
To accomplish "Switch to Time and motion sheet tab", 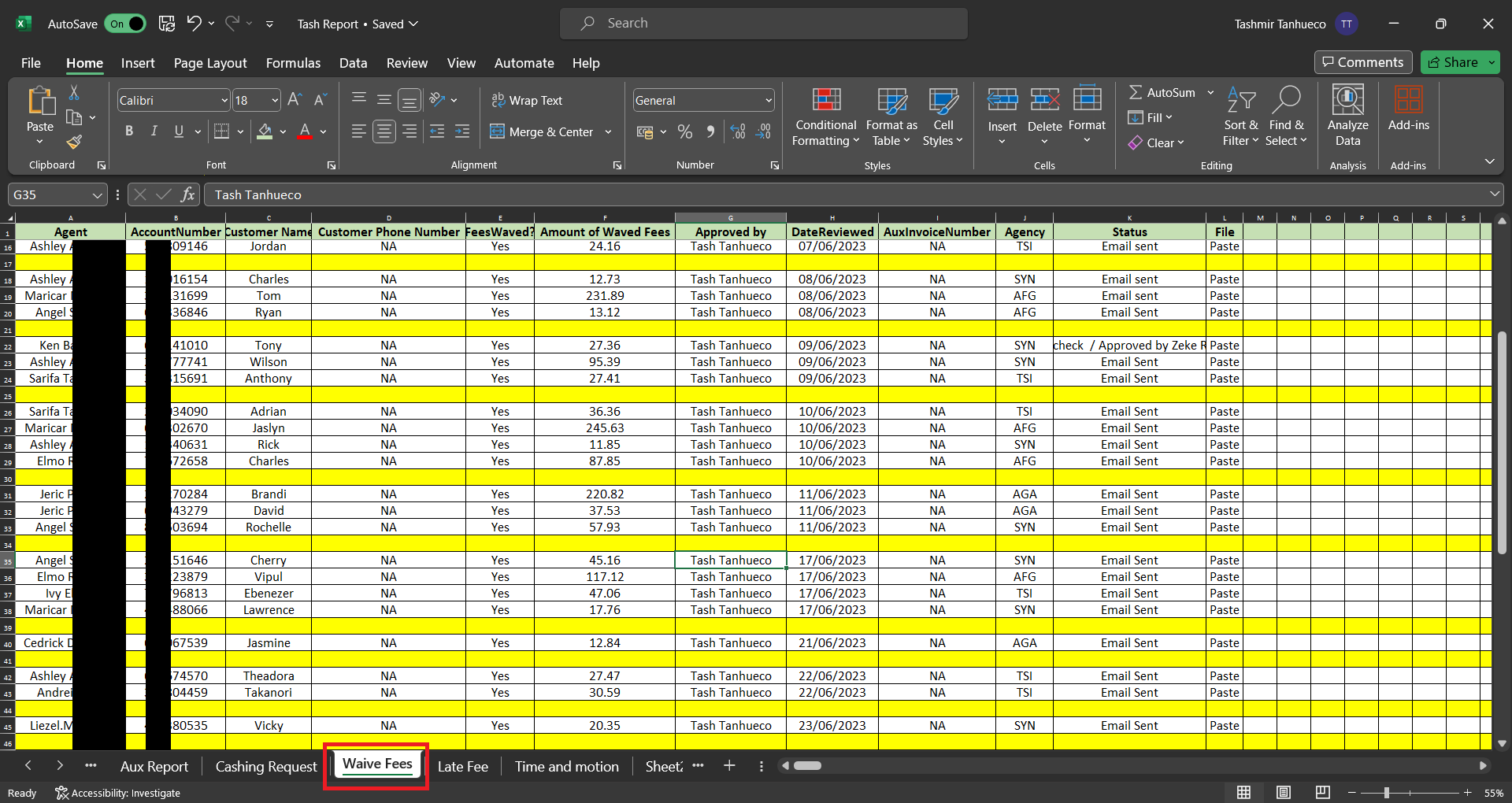I will [x=567, y=766].
